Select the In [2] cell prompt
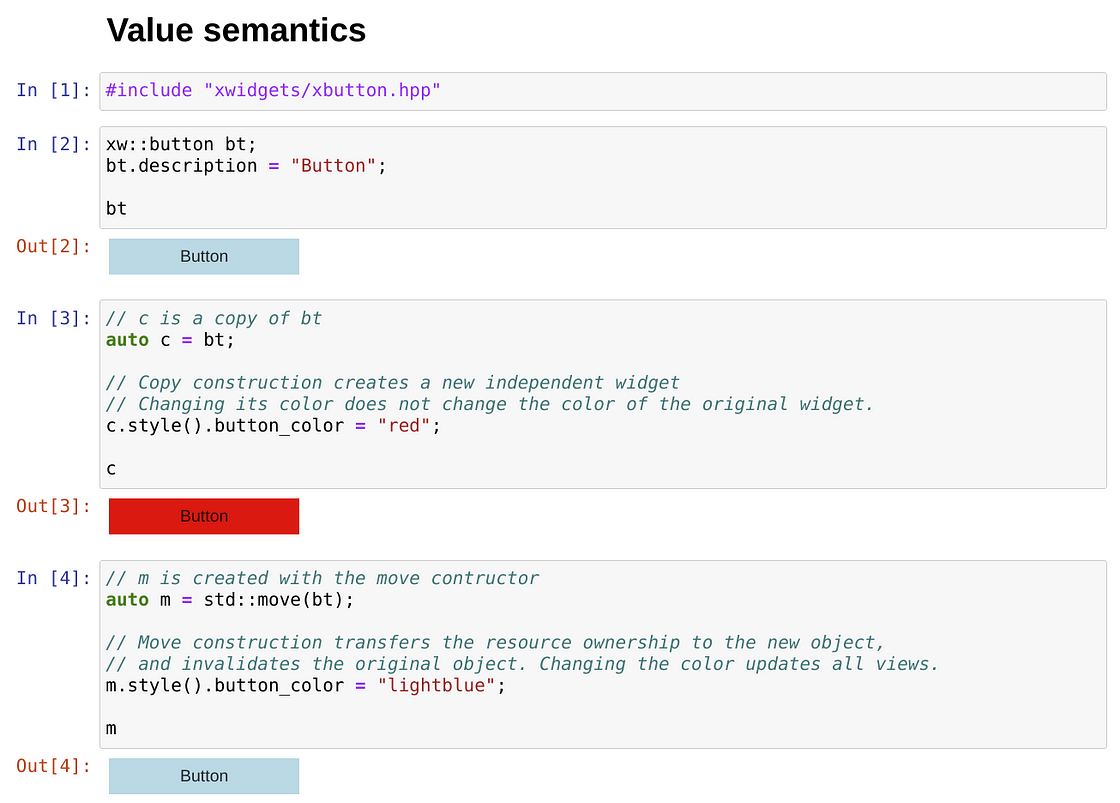The image size is (1120, 803). pyautogui.click(x=53, y=144)
